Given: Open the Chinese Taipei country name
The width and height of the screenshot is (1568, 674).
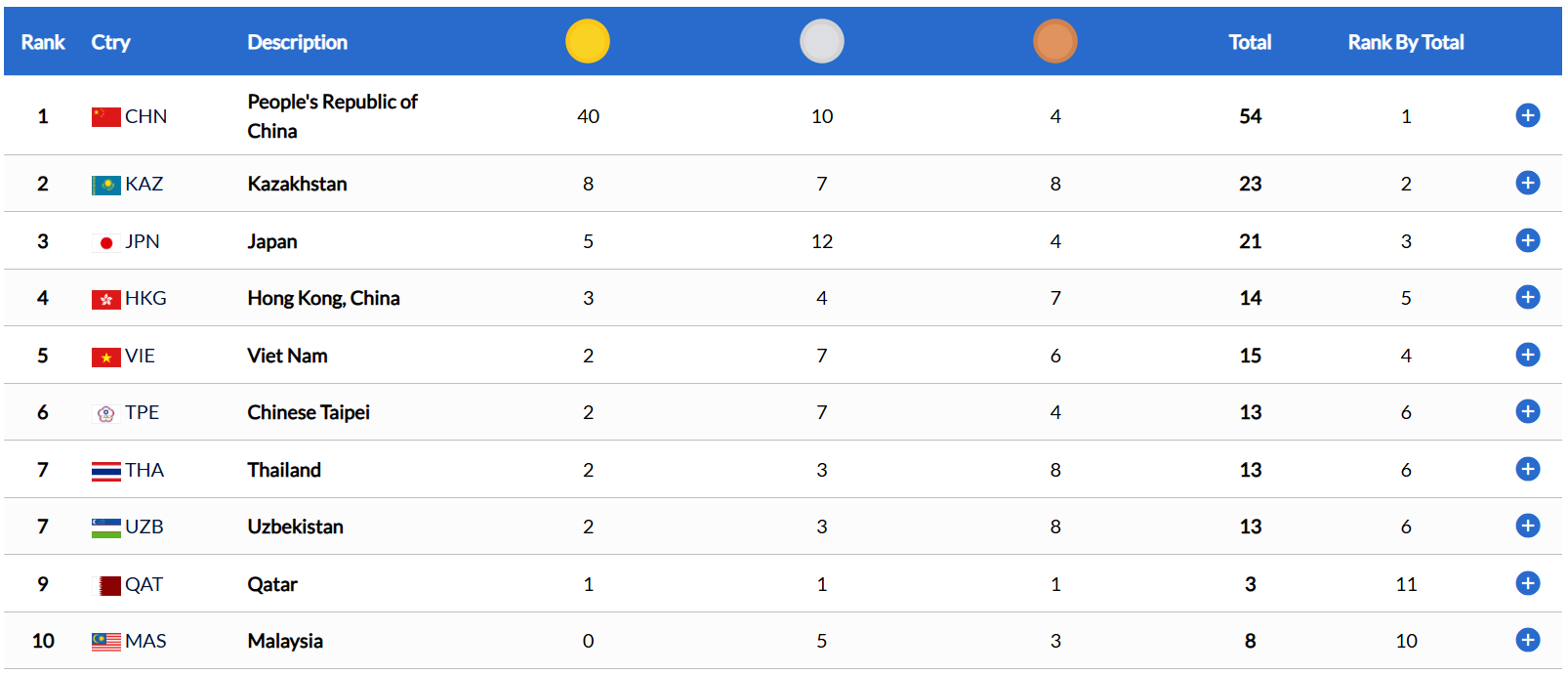Looking at the screenshot, I should [309, 412].
